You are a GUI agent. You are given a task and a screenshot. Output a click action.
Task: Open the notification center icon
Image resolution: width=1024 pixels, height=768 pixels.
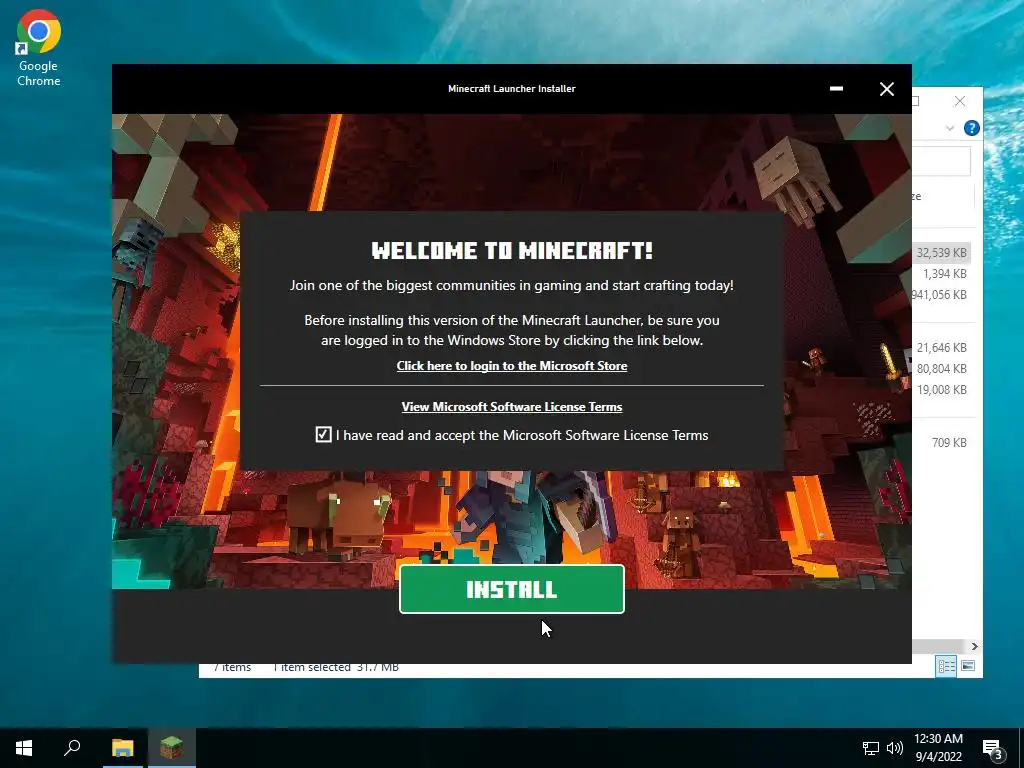993,748
